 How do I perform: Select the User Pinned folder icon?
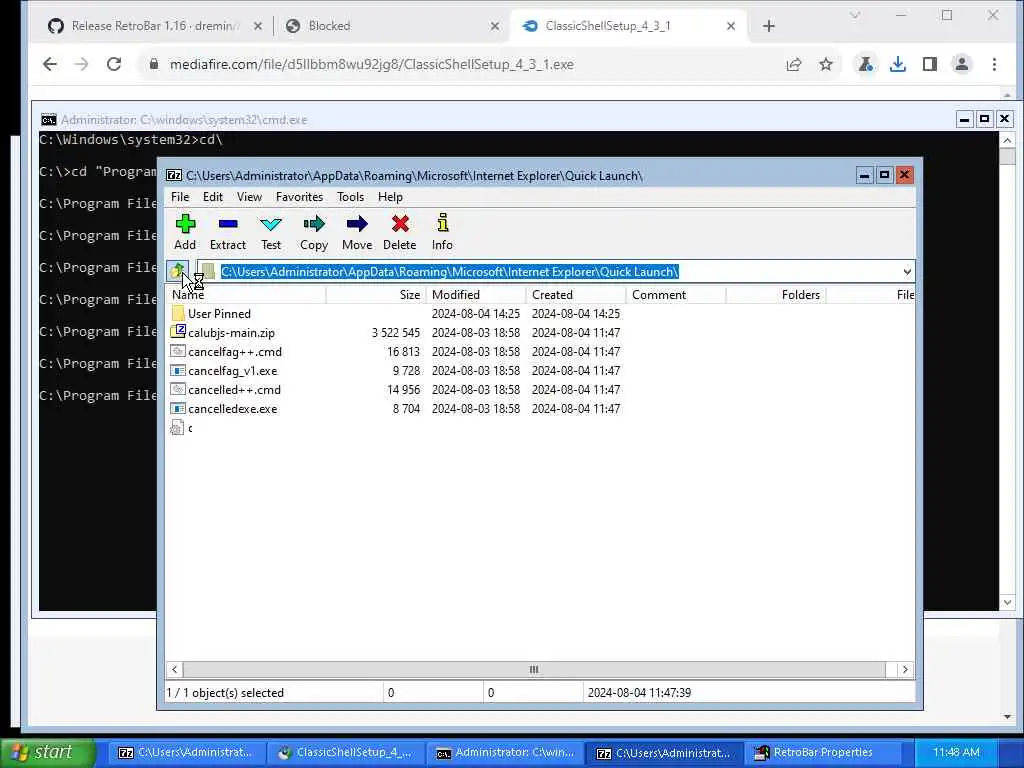click(x=178, y=313)
